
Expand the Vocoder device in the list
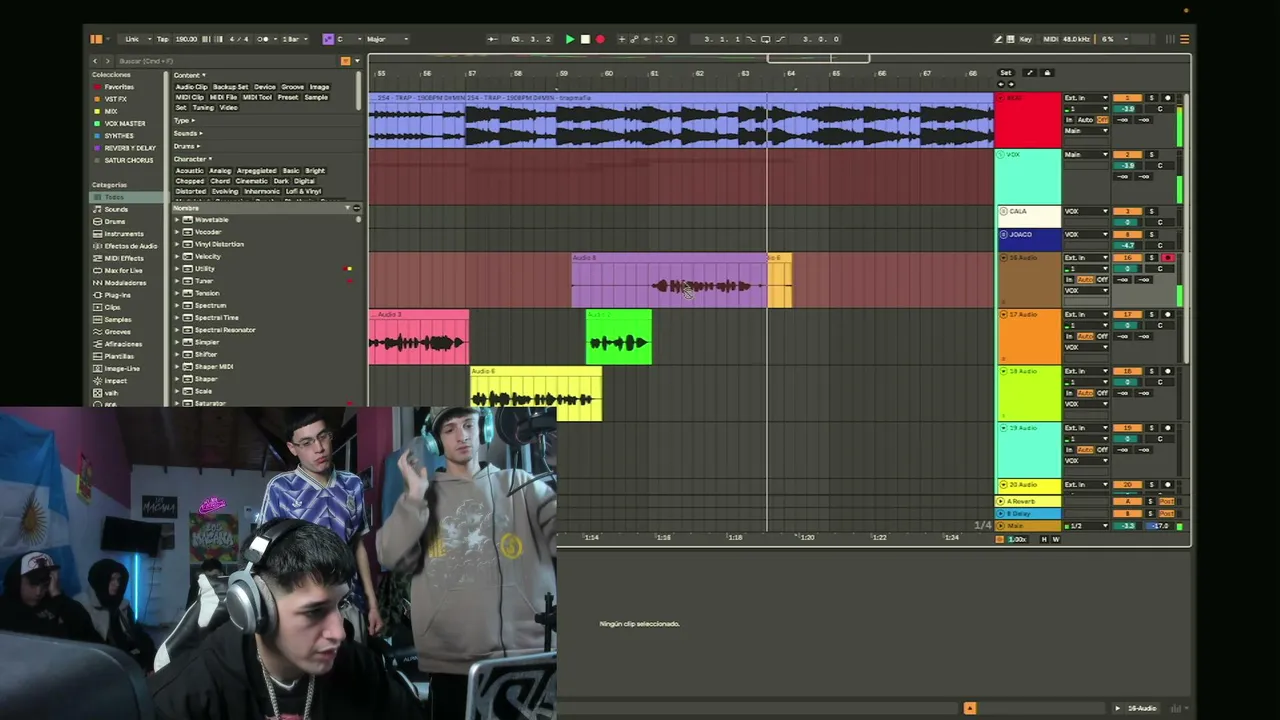[177, 232]
